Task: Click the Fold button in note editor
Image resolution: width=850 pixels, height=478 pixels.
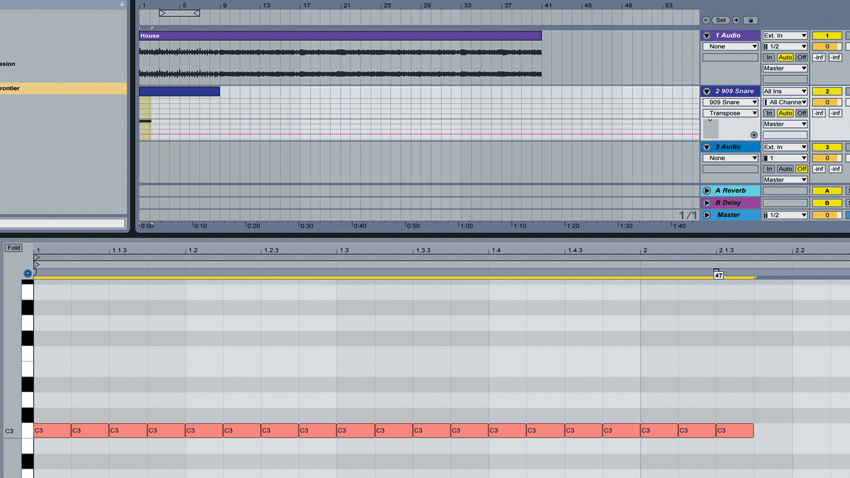Action: [x=14, y=248]
